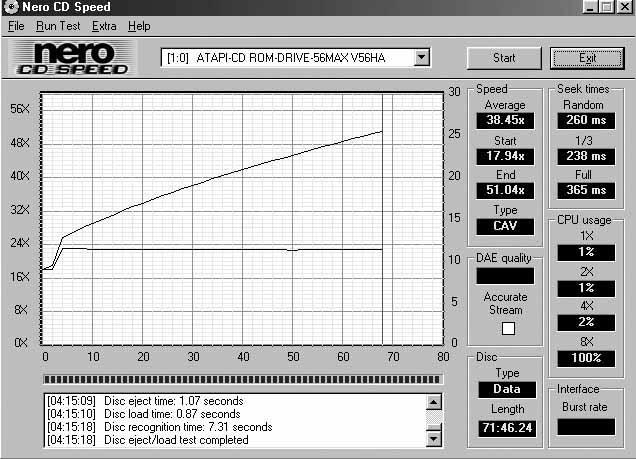The image size is (636, 459).
Task: Click the disc Length field 71:46.24
Action: pyautogui.click(x=505, y=429)
